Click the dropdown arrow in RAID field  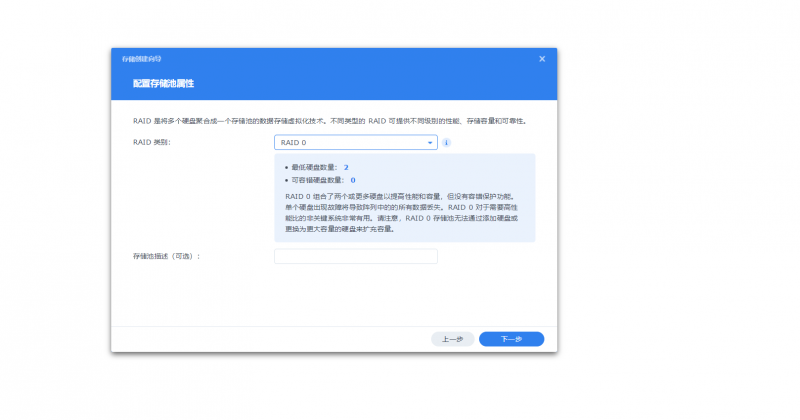click(430, 143)
